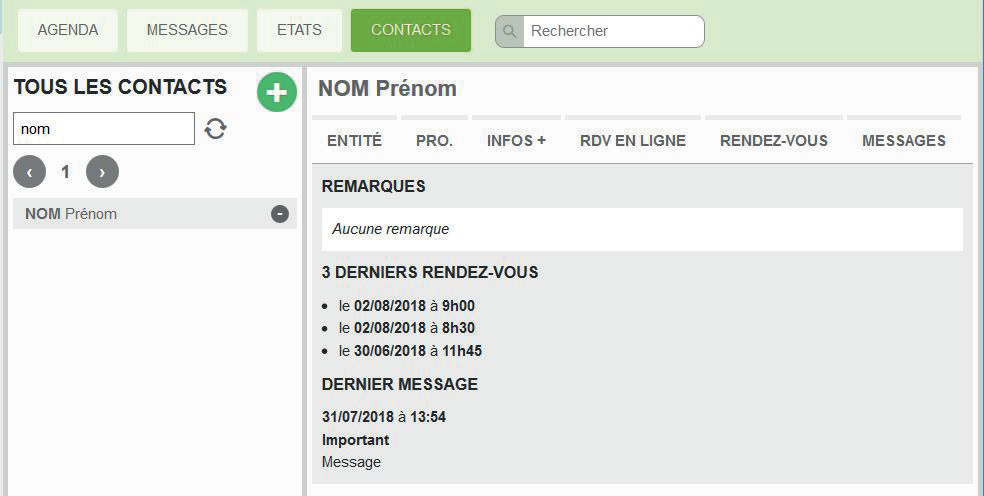Show the INFOS + tab
984x496 pixels.
click(x=516, y=141)
